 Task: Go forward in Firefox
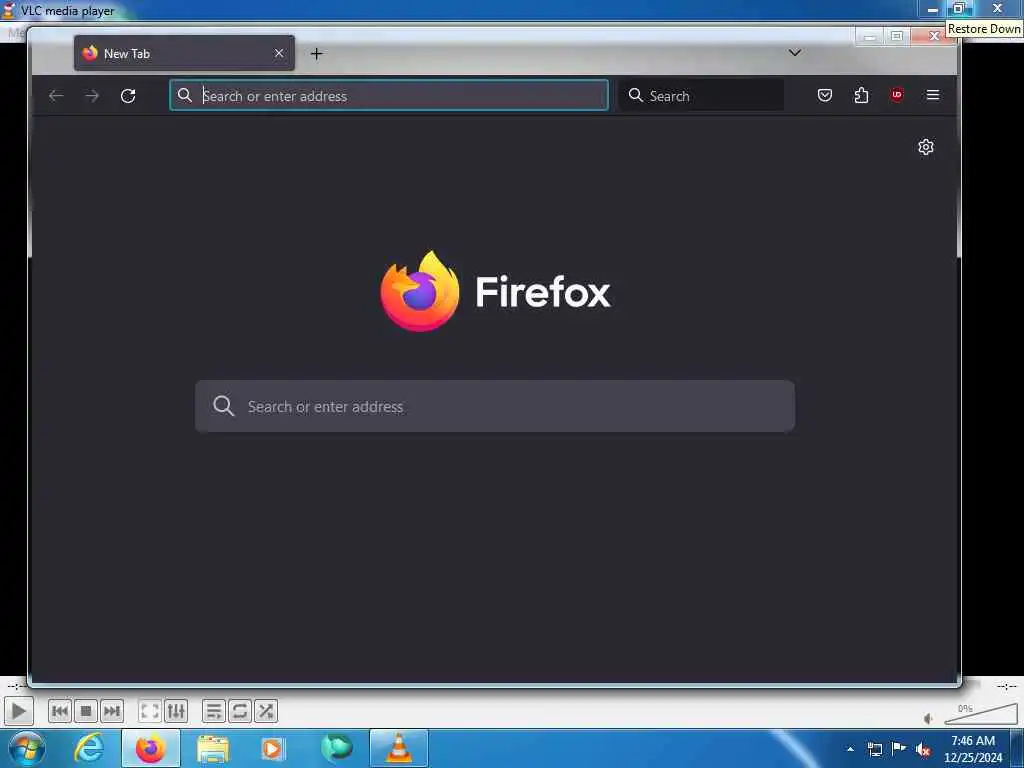click(92, 96)
